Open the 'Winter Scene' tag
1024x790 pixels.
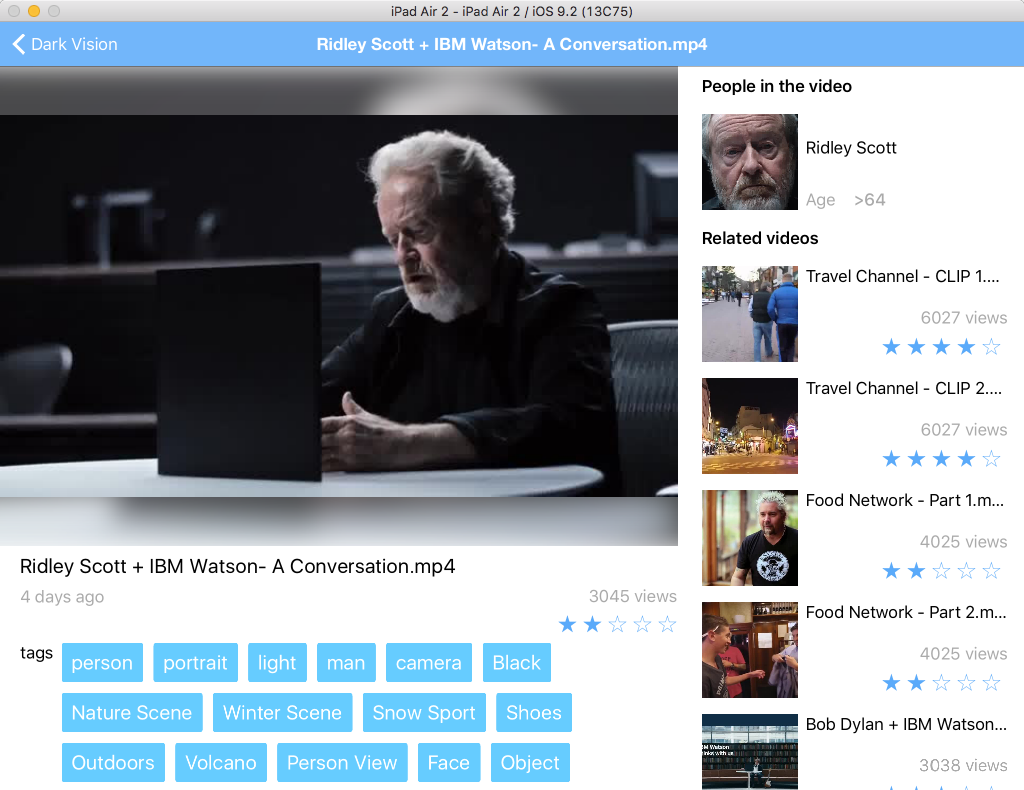click(x=282, y=712)
